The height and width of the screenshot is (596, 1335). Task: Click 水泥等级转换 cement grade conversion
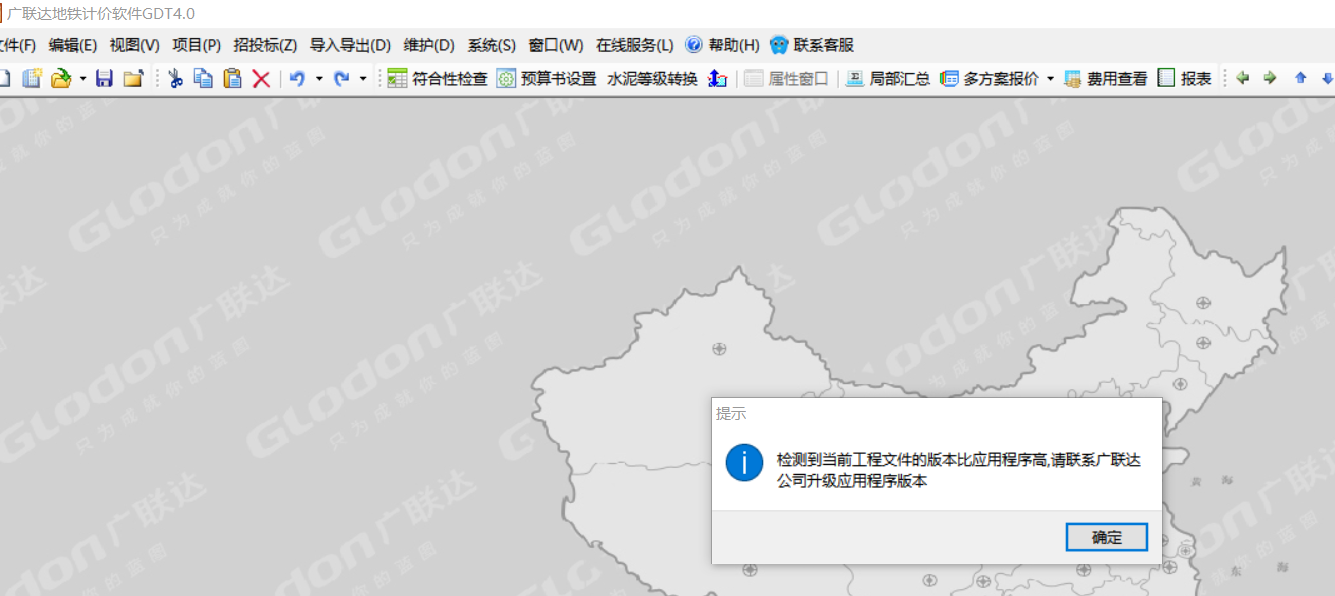click(652, 78)
